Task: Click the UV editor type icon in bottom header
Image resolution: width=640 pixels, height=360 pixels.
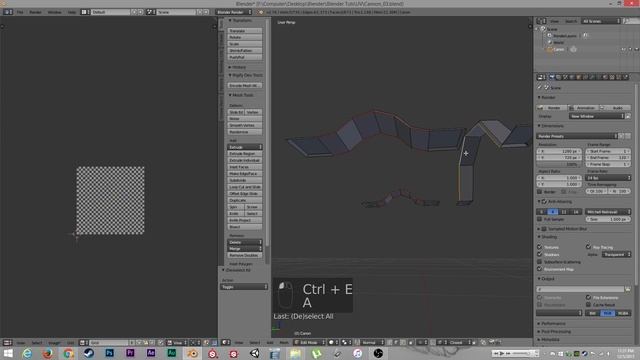Action: [7, 342]
